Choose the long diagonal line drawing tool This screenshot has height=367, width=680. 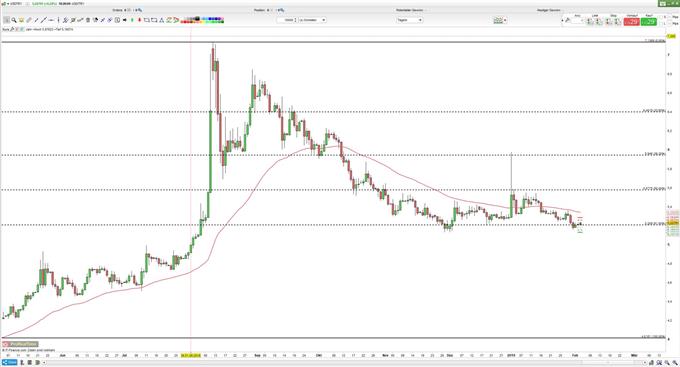(x=44, y=20)
